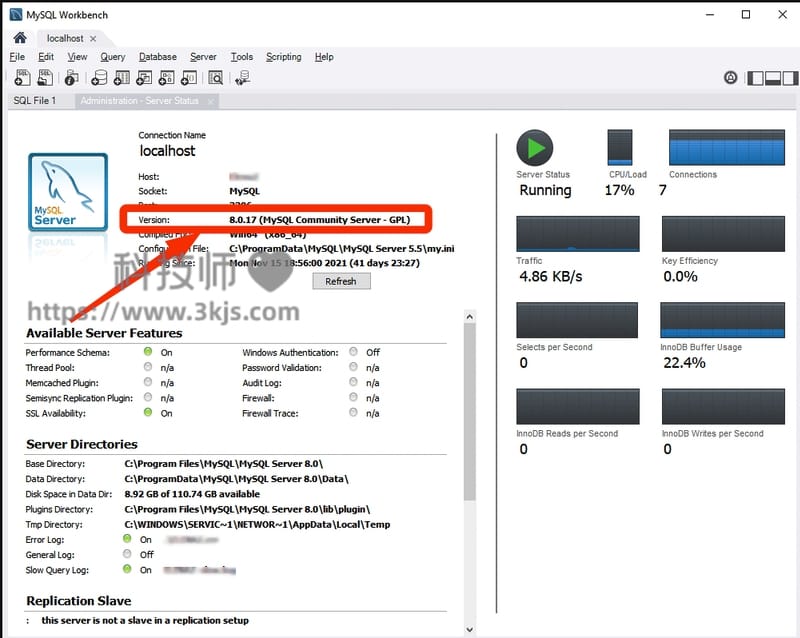
Task: Click the MySQL Server dolphin logo
Action: click(x=68, y=192)
